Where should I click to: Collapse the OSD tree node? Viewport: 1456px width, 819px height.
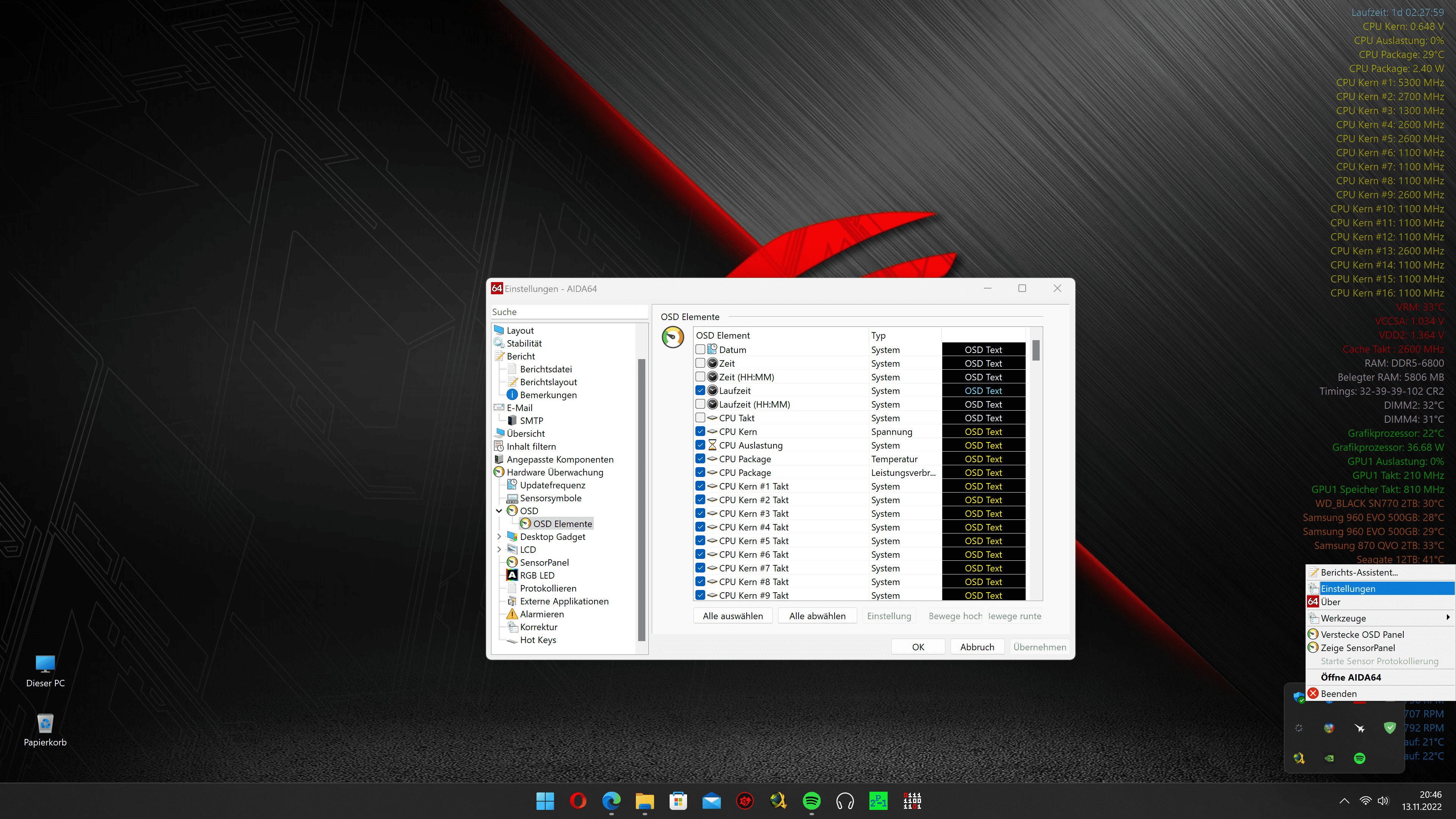point(499,511)
